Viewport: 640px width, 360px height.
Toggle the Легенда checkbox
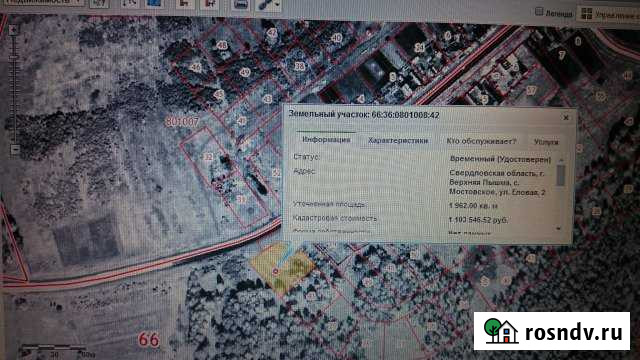(x=539, y=11)
